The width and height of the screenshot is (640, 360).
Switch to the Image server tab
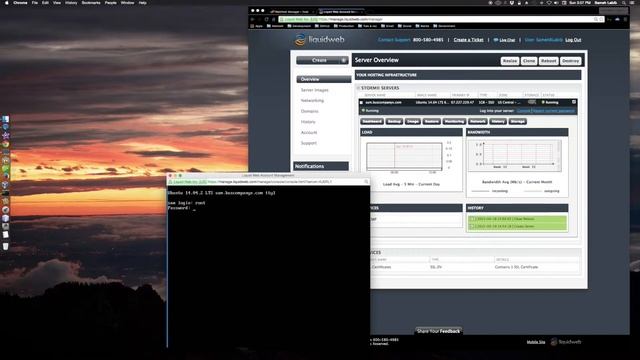click(413, 121)
